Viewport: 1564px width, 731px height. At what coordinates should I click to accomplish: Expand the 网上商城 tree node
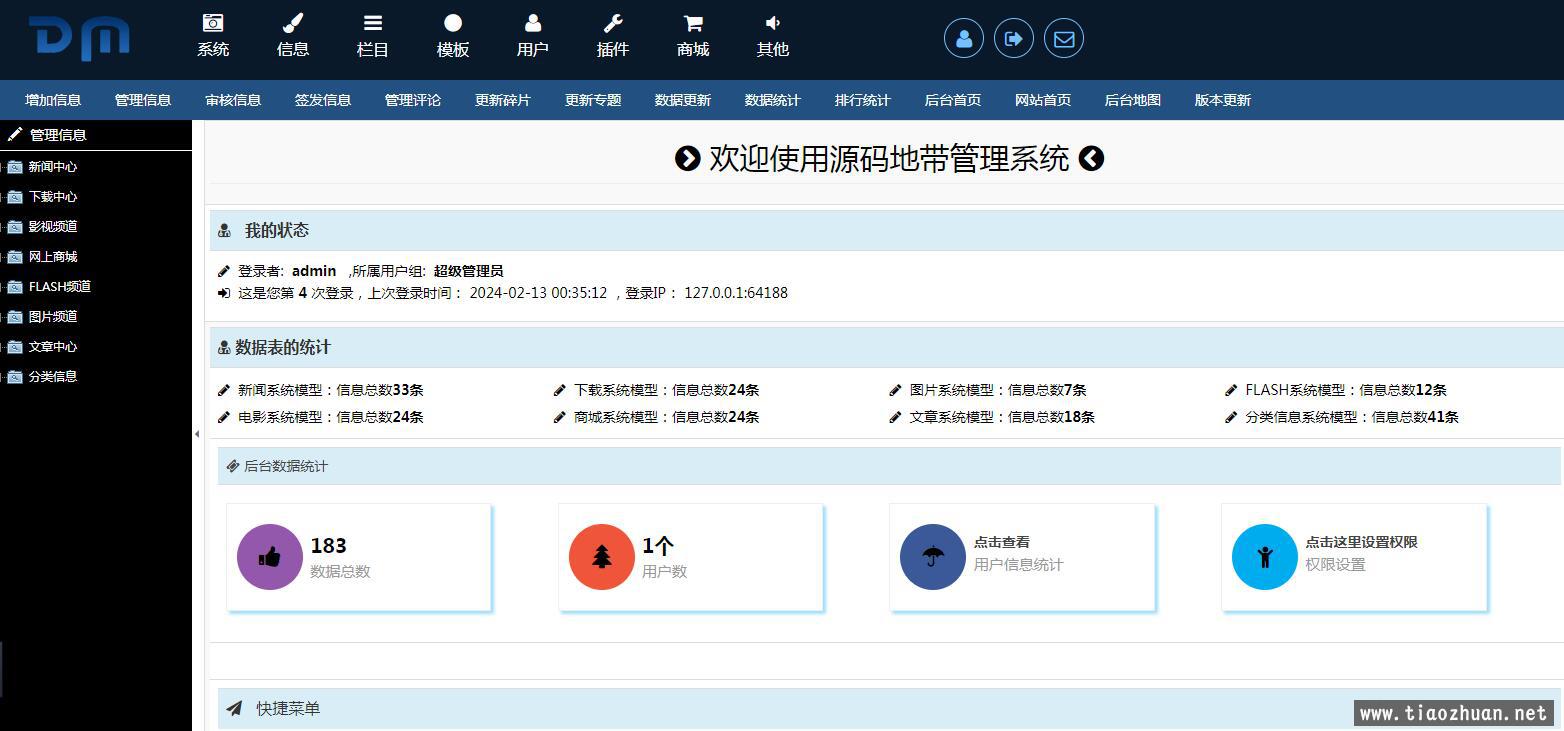coord(3,257)
